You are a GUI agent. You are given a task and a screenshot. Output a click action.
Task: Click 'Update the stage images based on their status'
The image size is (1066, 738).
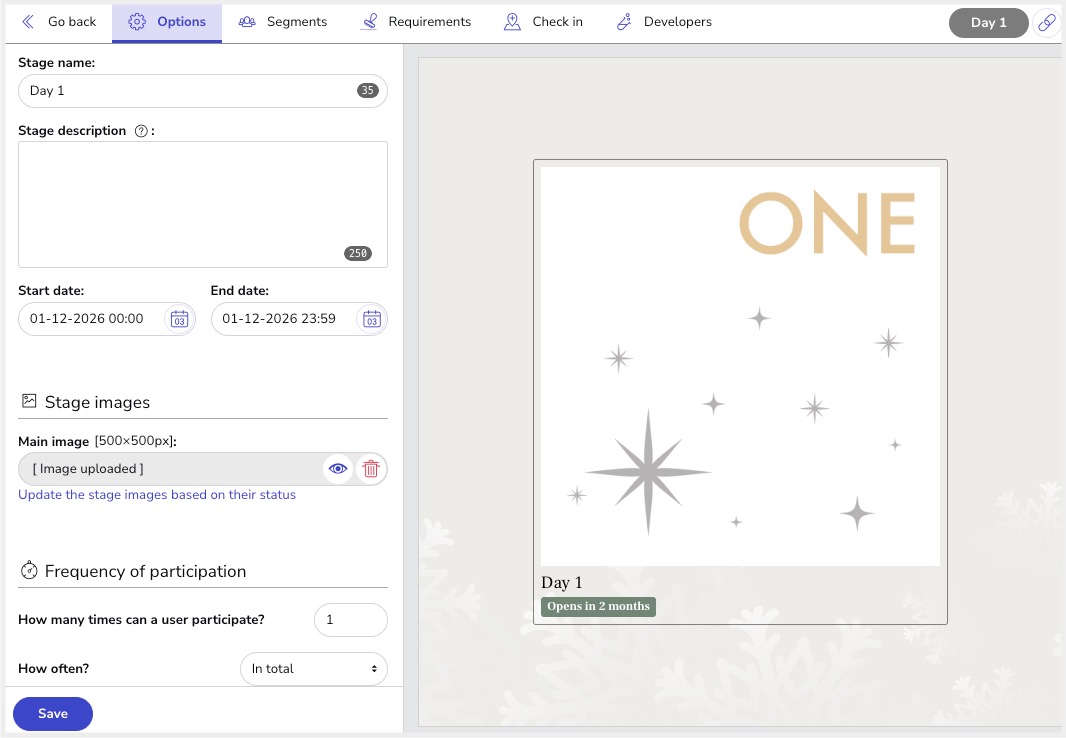[x=157, y=495]
